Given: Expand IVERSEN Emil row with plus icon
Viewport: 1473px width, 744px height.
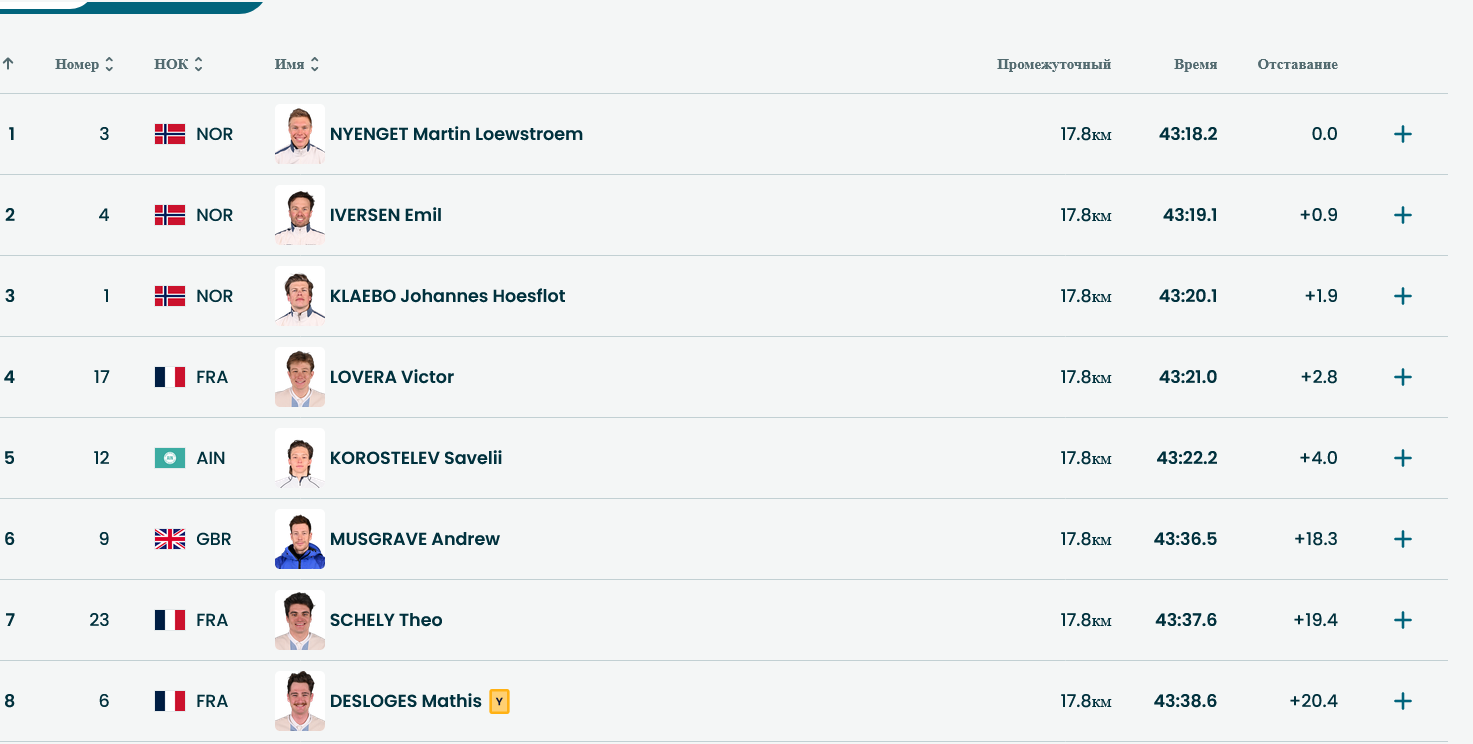Looking at the screenshot, I should point(1402,215).
